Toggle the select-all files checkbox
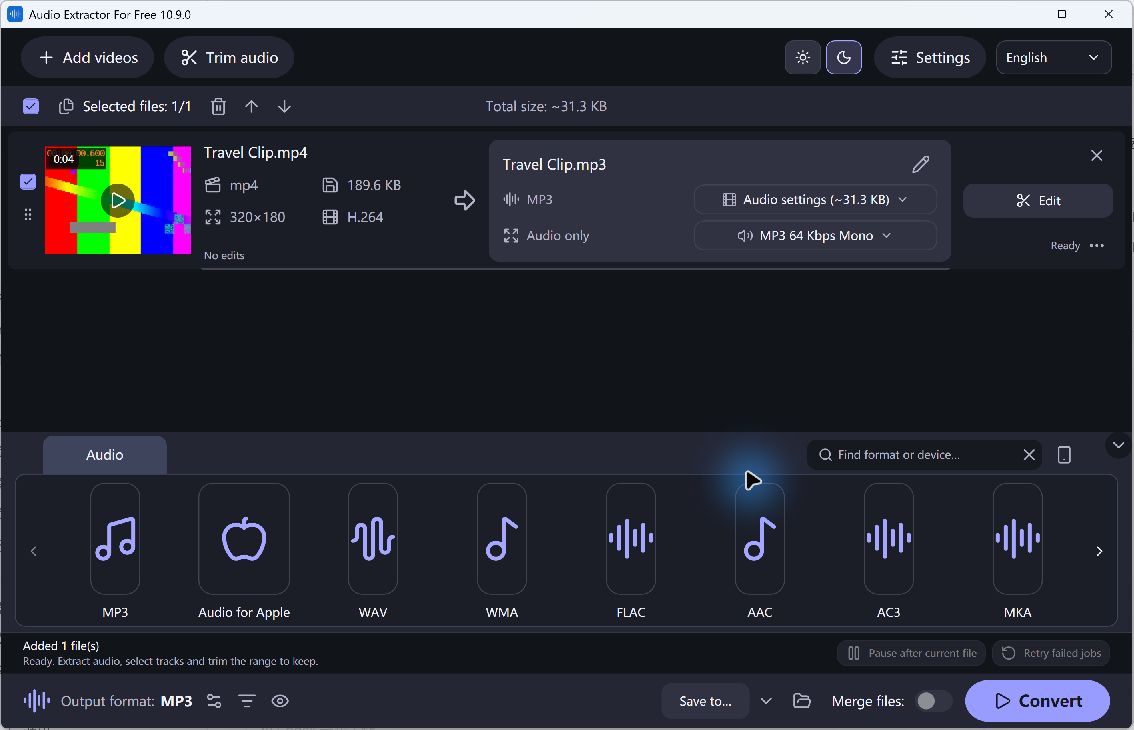 pos(31,106)
